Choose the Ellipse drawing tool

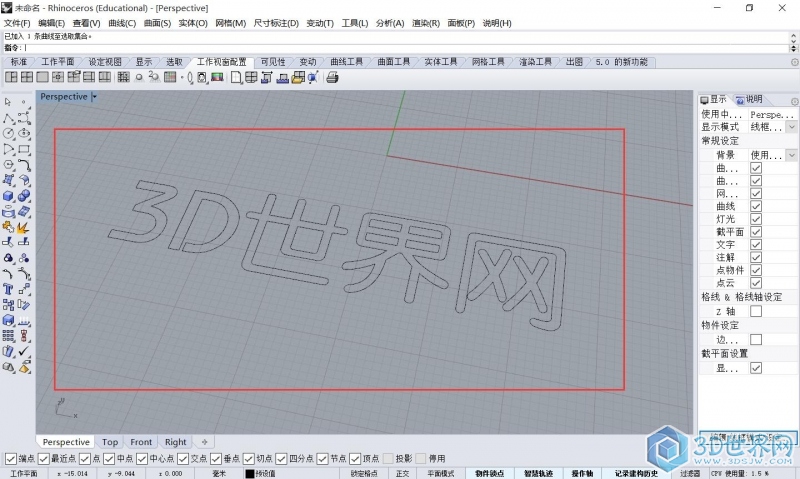(x=24, y=134)
